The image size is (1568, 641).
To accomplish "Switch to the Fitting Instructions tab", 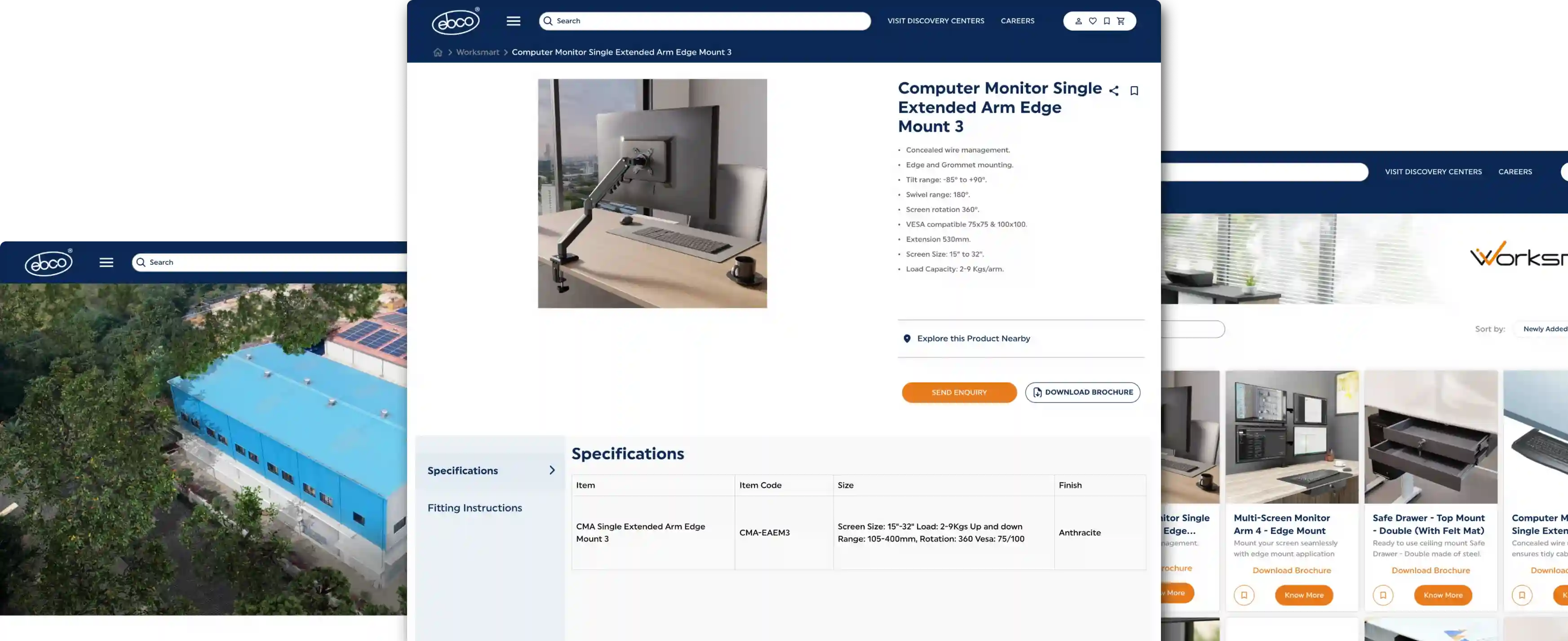I will (474, 507).
